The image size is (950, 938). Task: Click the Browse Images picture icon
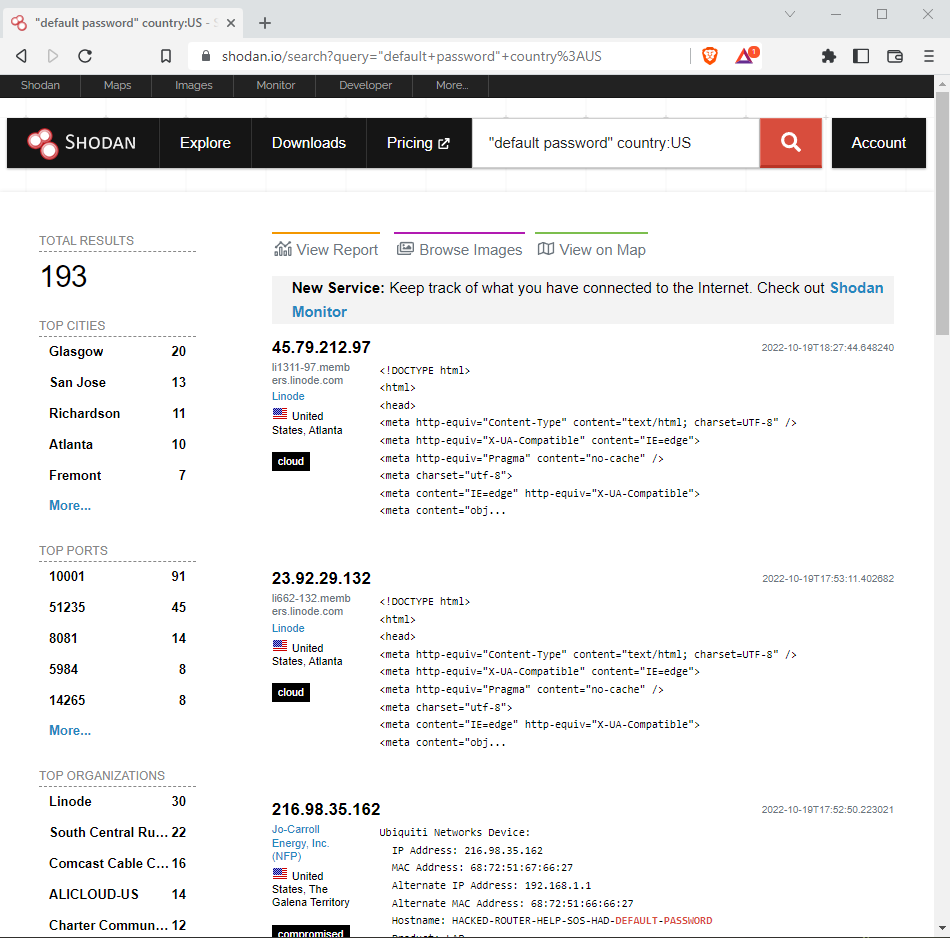pos(405,248)
